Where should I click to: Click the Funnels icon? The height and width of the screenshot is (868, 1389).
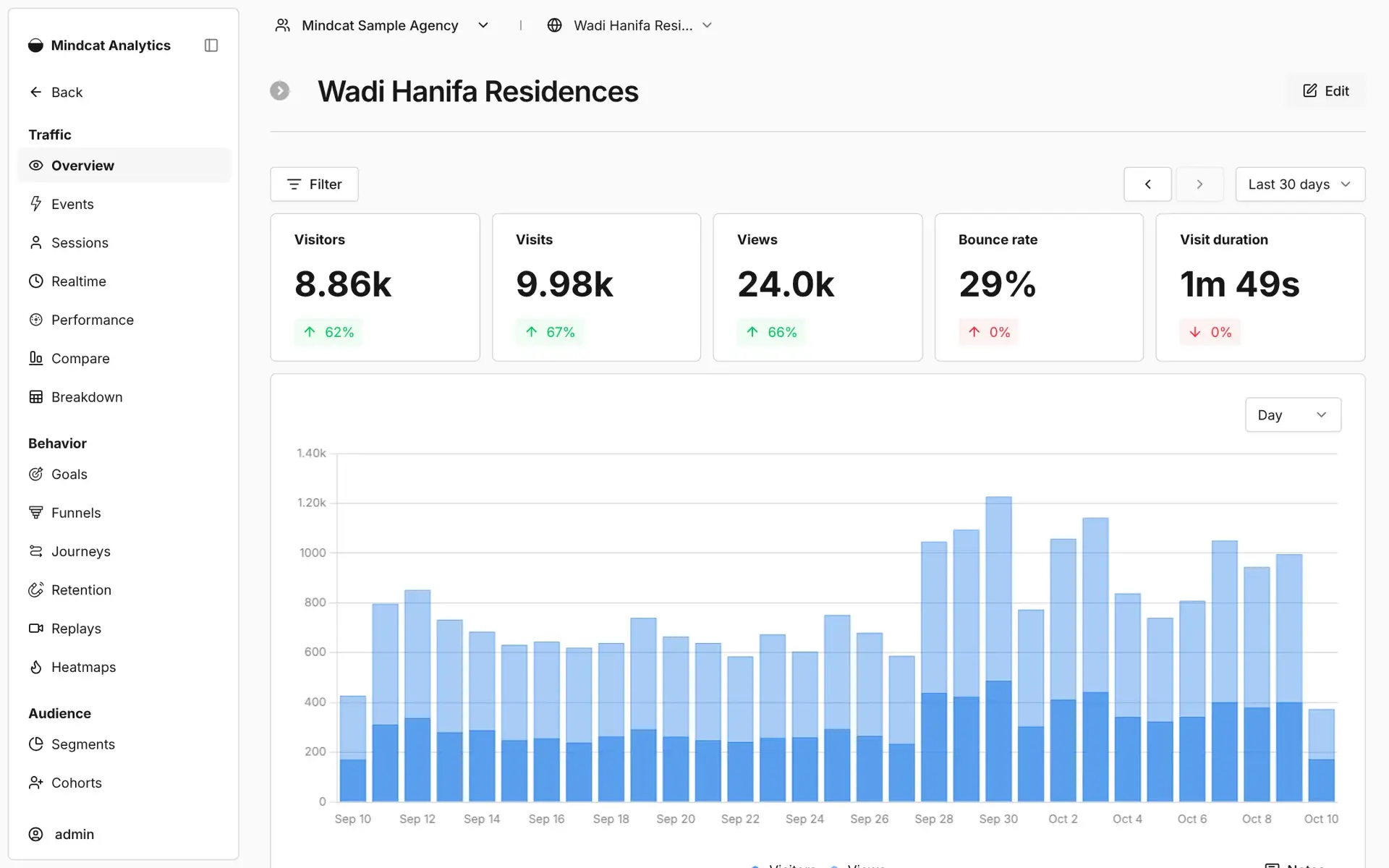[x=35, y=513]
